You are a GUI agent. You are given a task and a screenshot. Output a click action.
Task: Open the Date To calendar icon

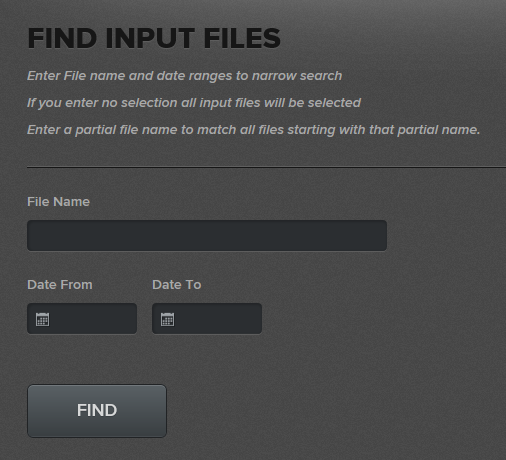pyautogui.click(x=167, y=319)
